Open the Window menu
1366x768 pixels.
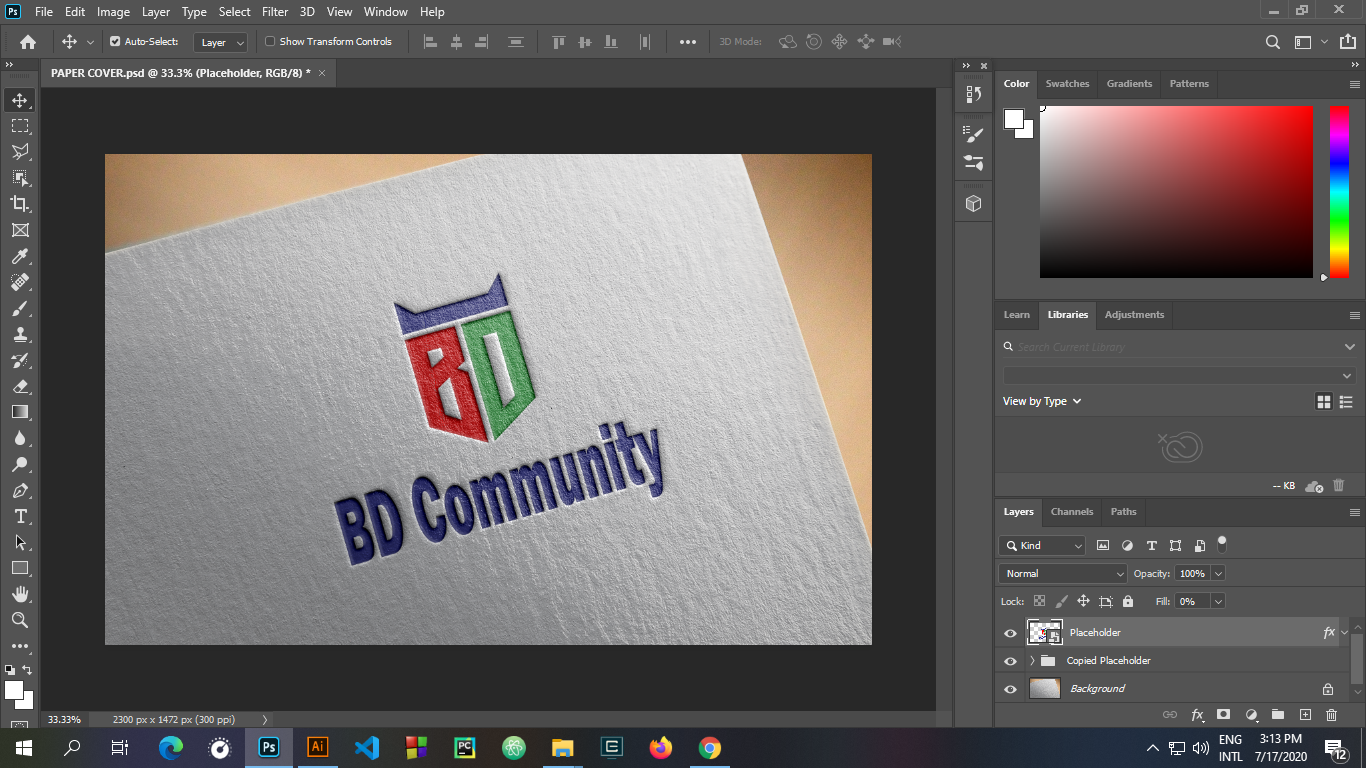[385, 12]
